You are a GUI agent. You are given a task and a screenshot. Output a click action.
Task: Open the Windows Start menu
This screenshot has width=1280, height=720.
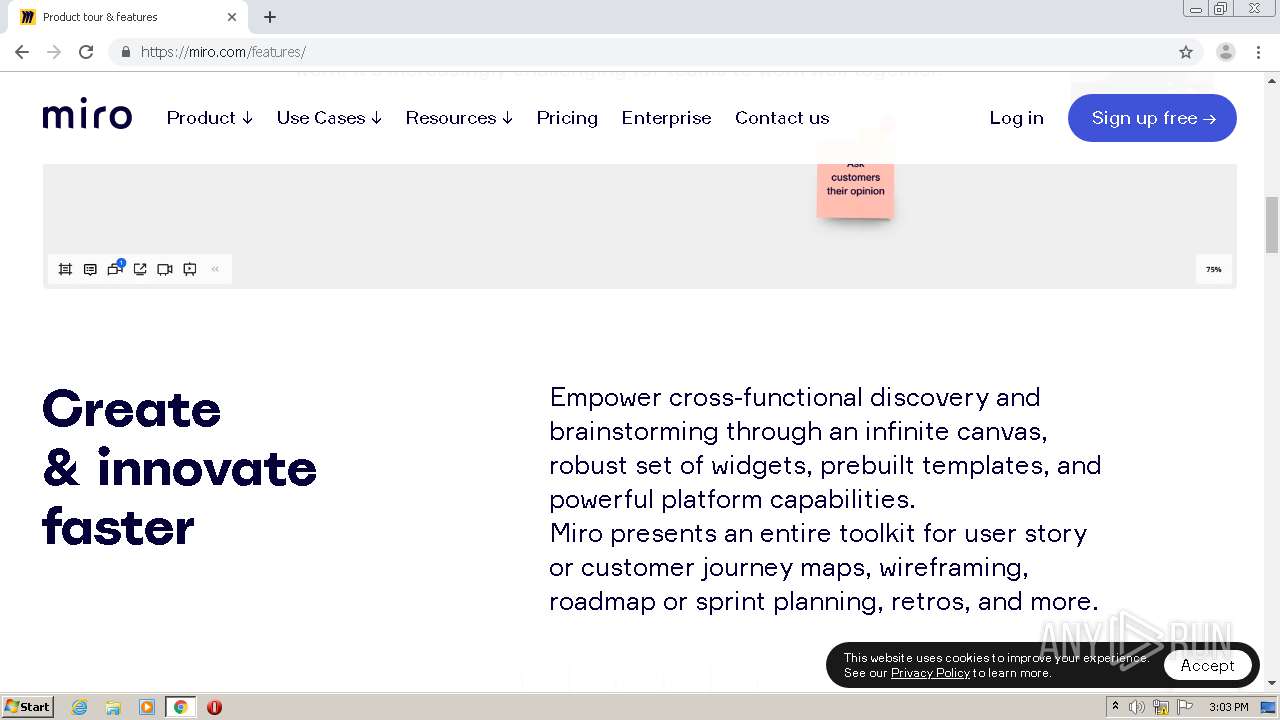(x=28, y=707)
